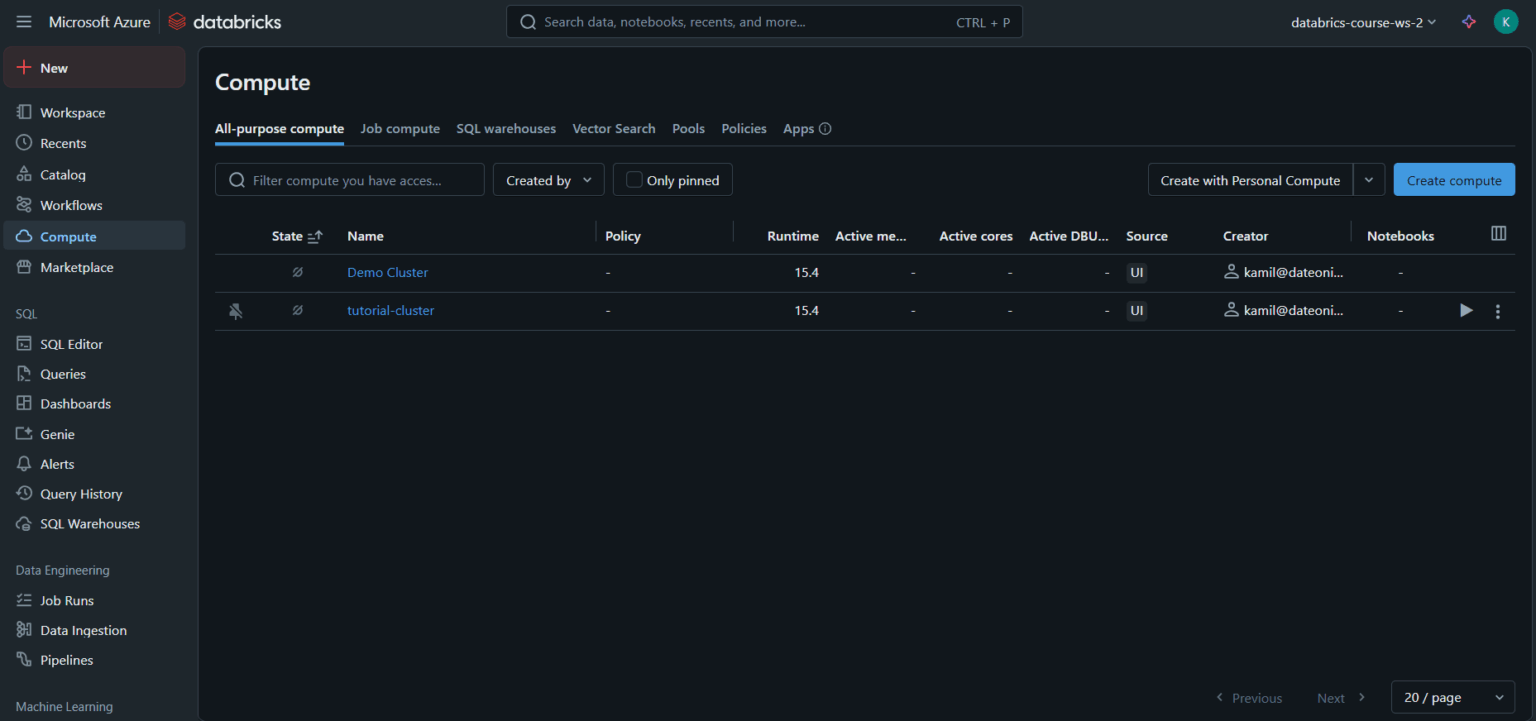1536x721 pixels.
Task: Start the tutorial-cluster with the play button
Action: (x=1466, y=311)
